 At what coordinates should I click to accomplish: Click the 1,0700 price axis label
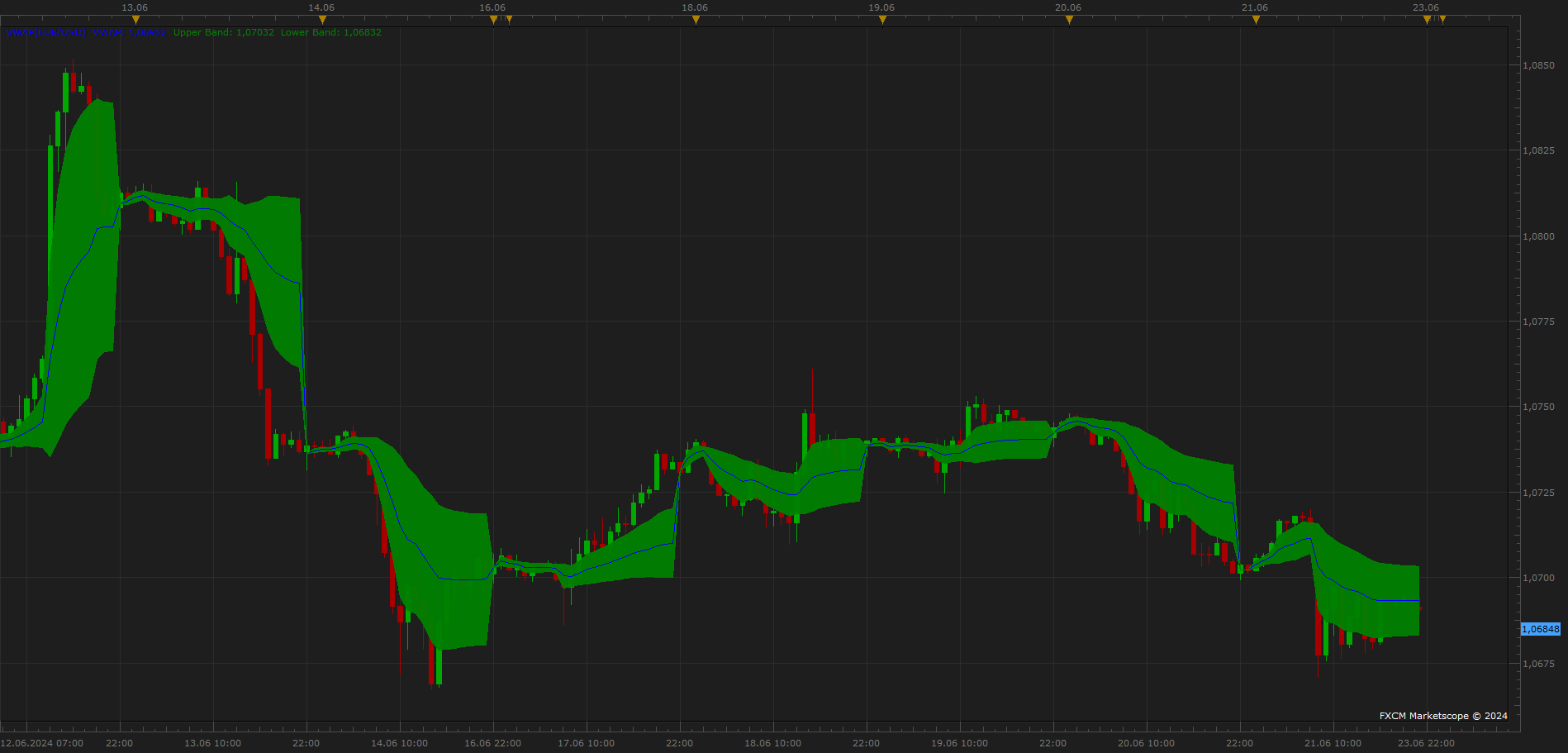click(x=1538, y=578)
